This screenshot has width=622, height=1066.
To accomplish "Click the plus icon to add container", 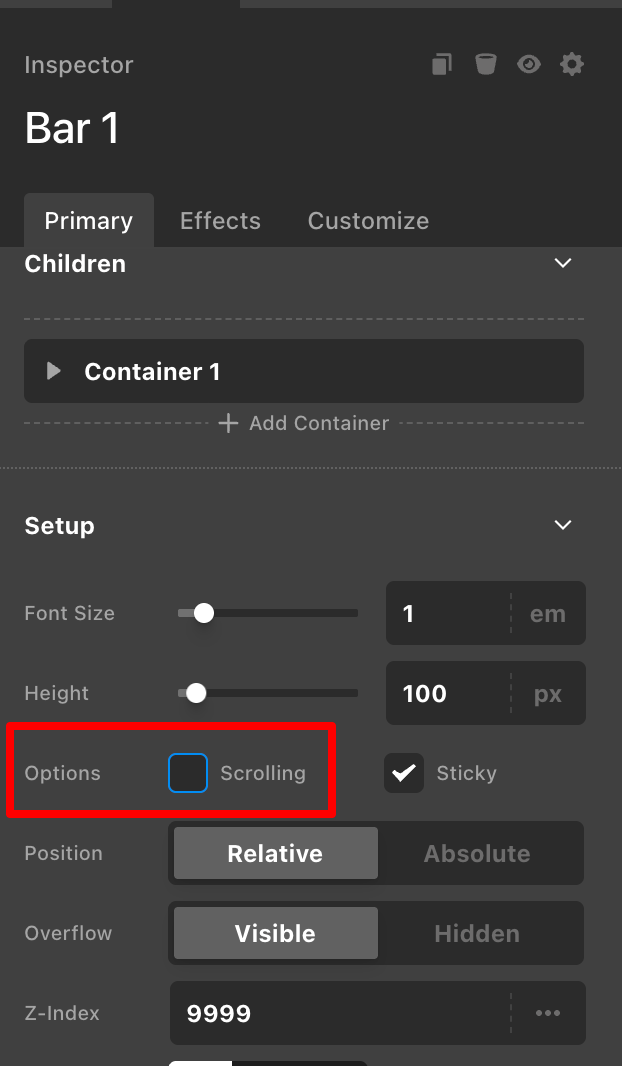I will point(228,424).
